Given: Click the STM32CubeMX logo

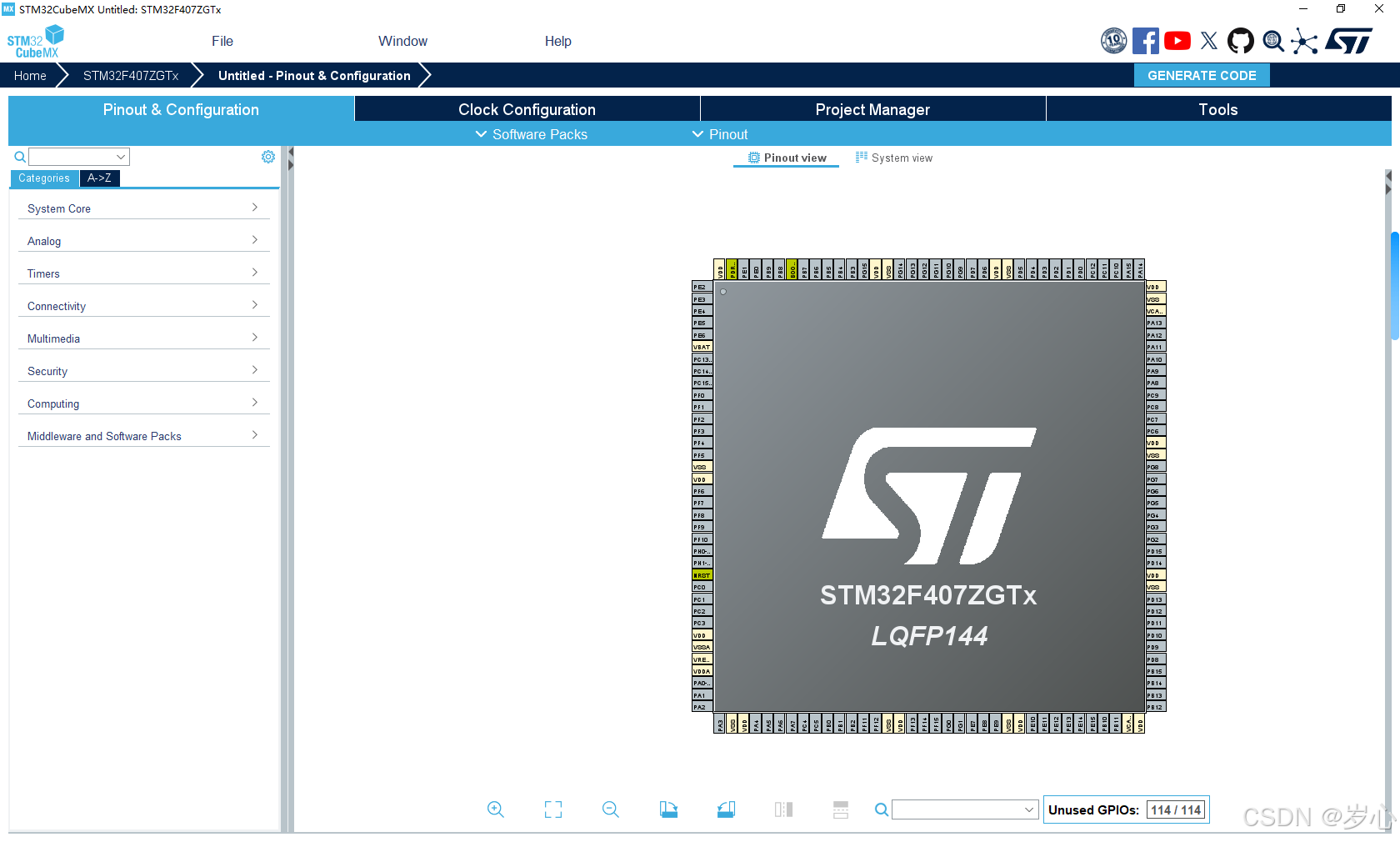Looking at the screenshot, I should 35,42.
